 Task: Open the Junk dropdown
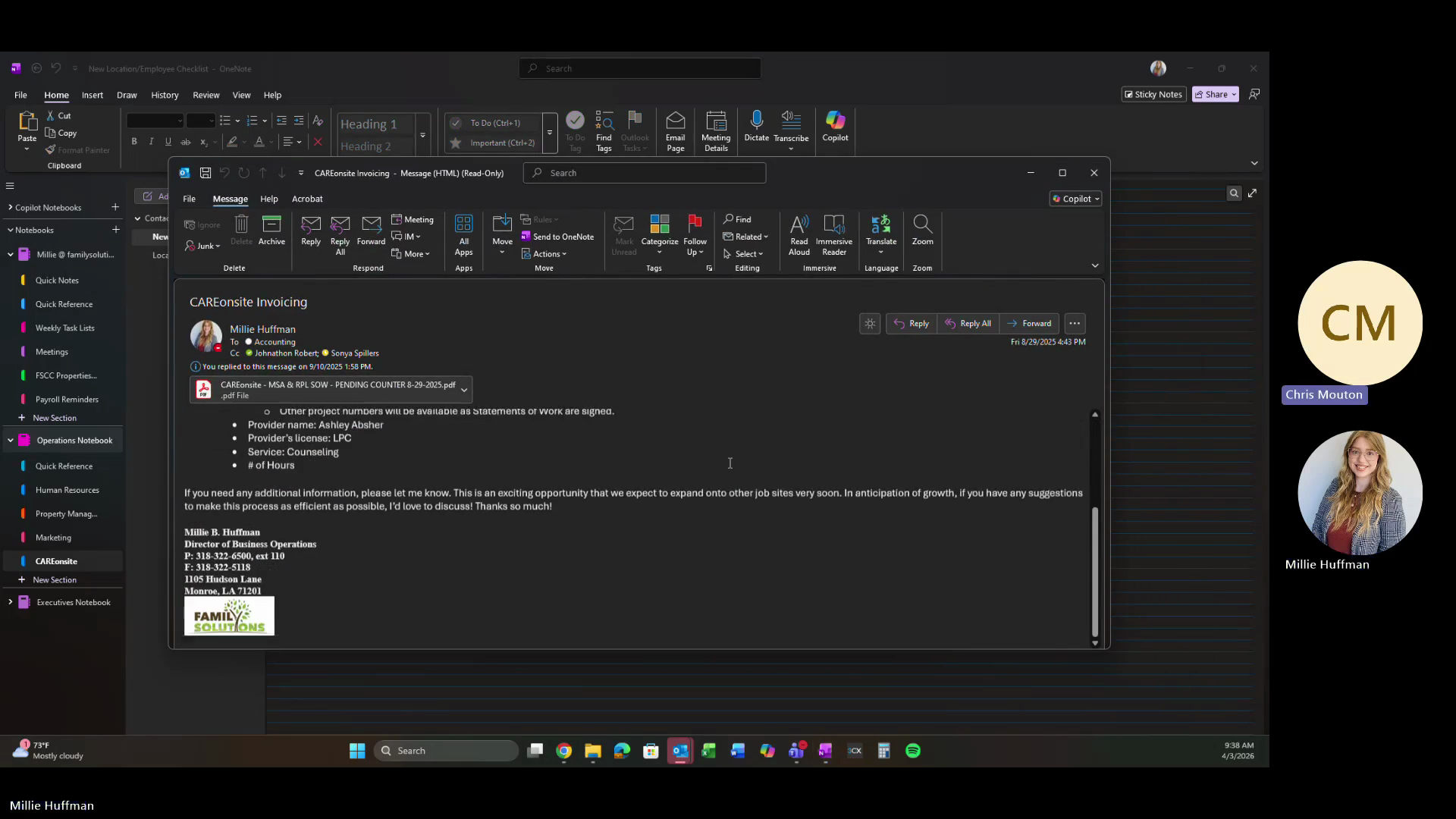pyautogui.click(x=203, y=246)
